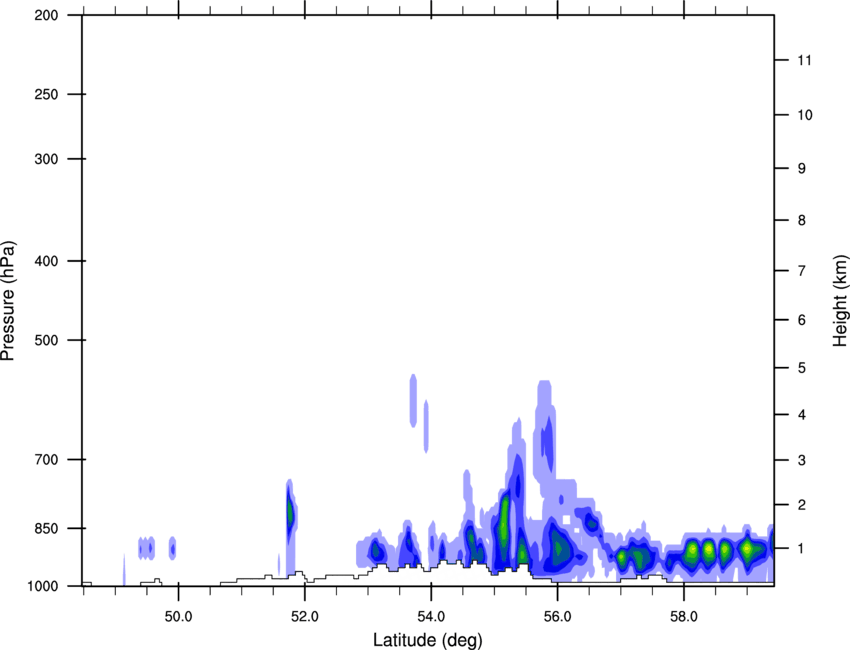Viewport: 850px width, 650px height.
Task: Pick the 5 km height label
Action: [802, 368]
